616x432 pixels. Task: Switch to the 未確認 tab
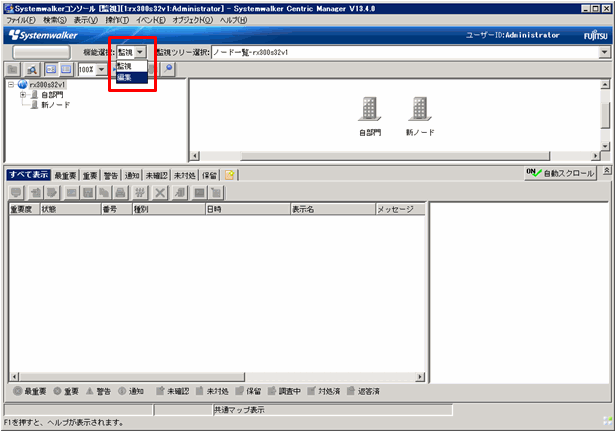pos(156,176)
